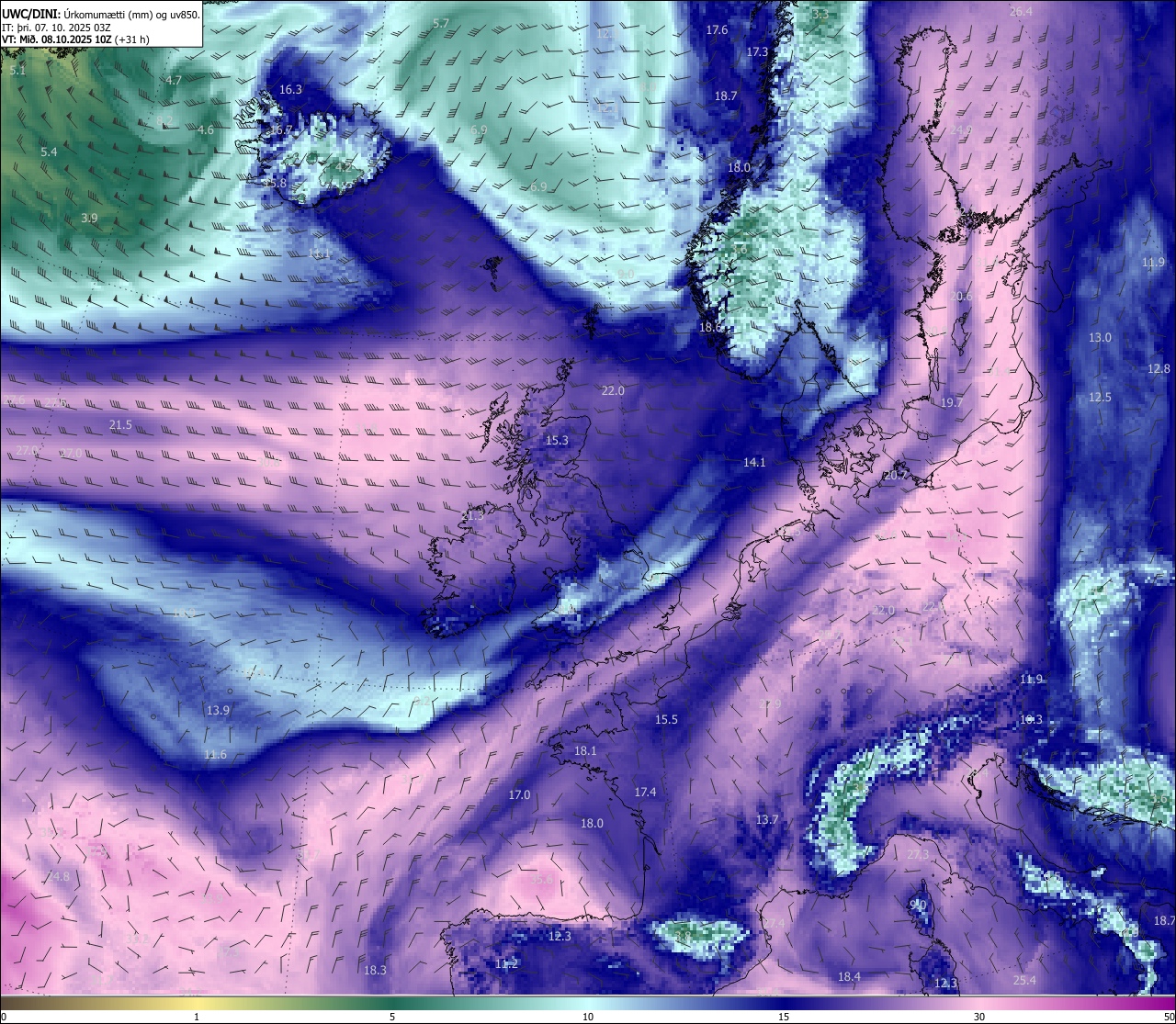Click the 17.6 value off the Norwegian coast
The image size is (1176, 1024).
pyautogui.click(x=717, y=29)
